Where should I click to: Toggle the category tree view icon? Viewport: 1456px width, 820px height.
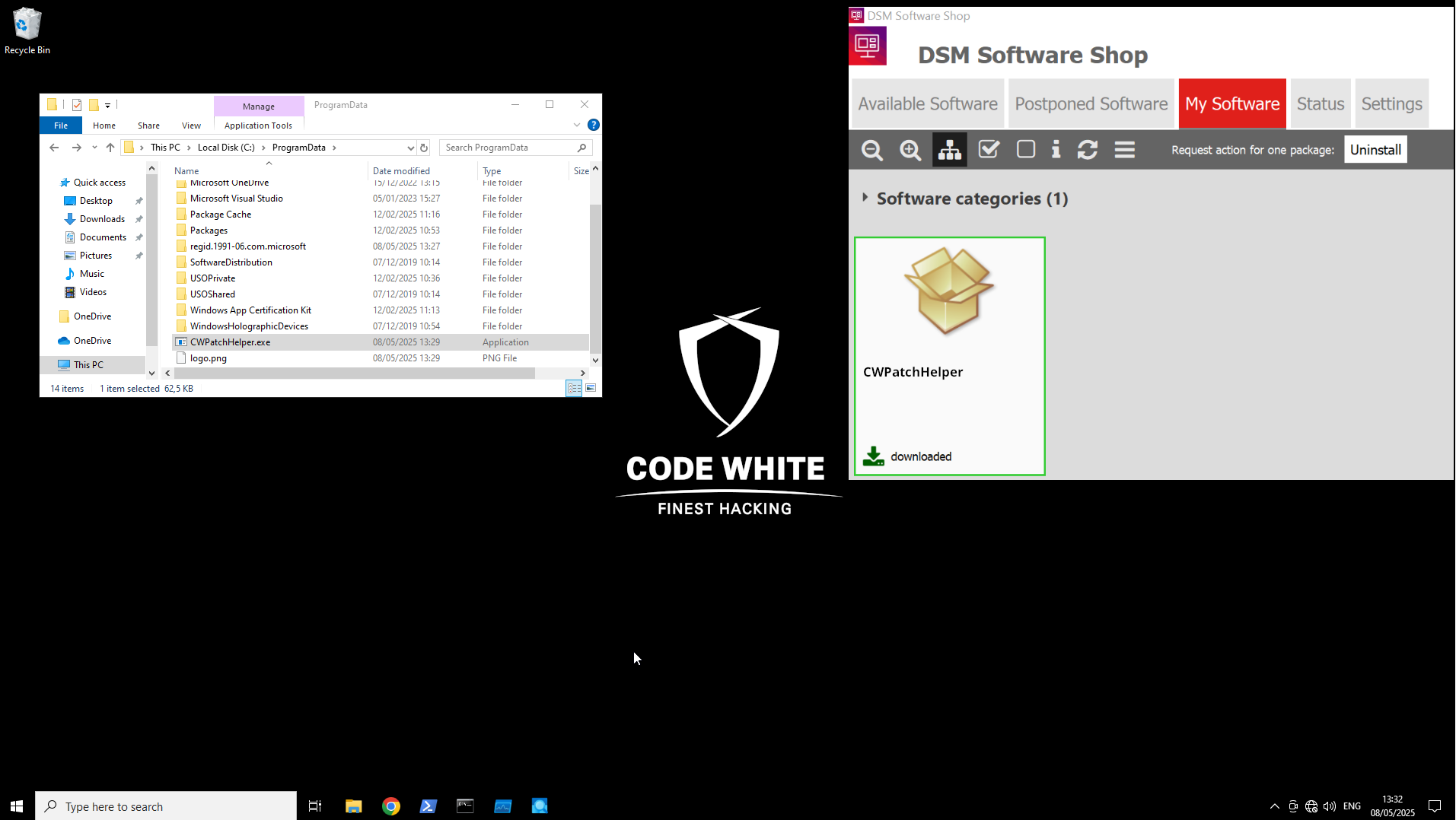949,150
